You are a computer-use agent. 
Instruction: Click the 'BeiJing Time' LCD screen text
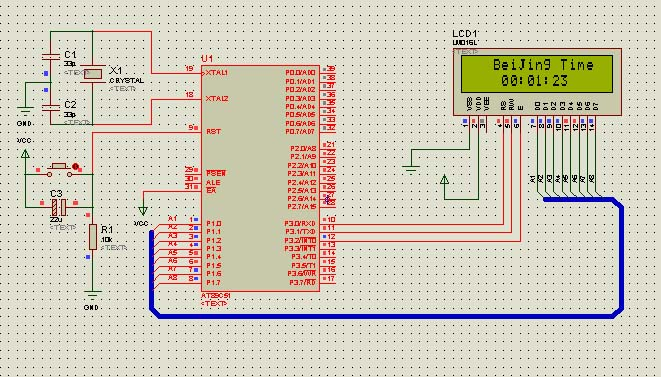543,65
